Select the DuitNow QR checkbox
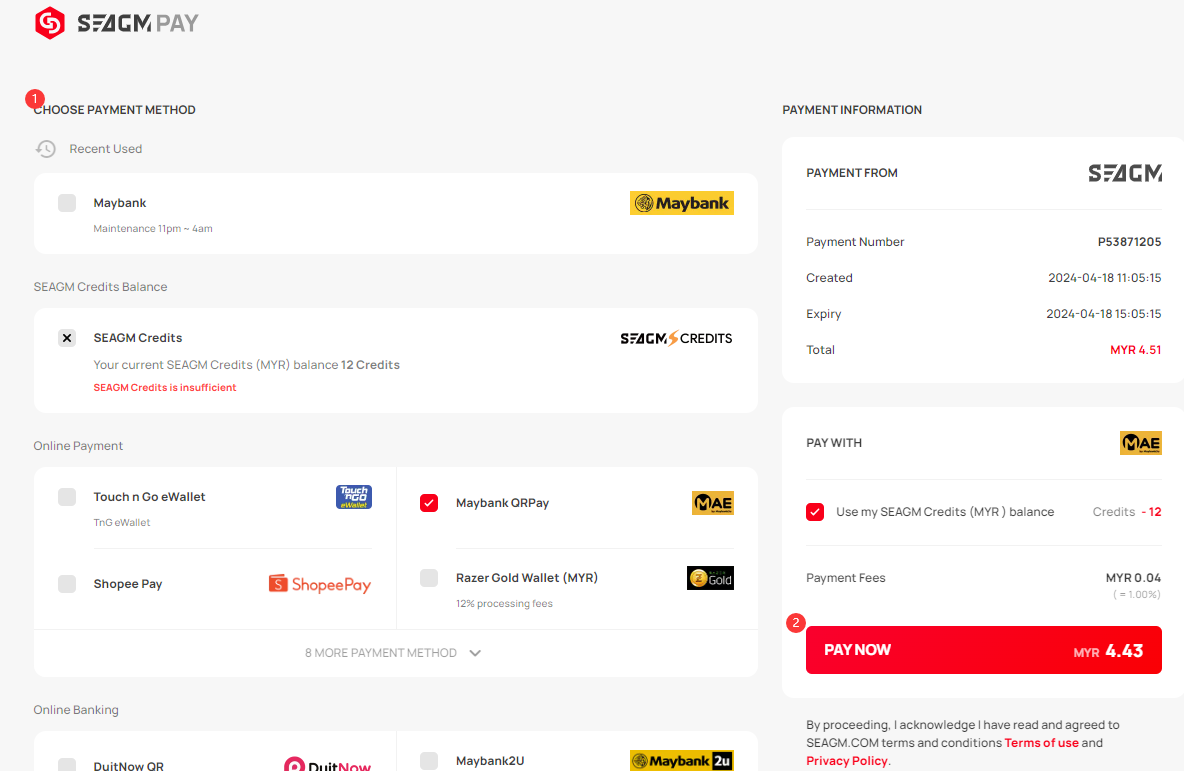1184x771 pixels. [67, 765]
